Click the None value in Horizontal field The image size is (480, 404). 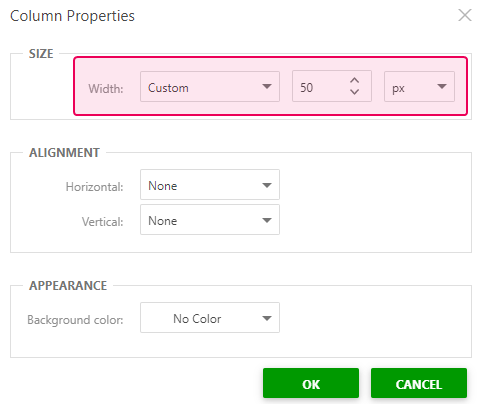pos(163,186)
